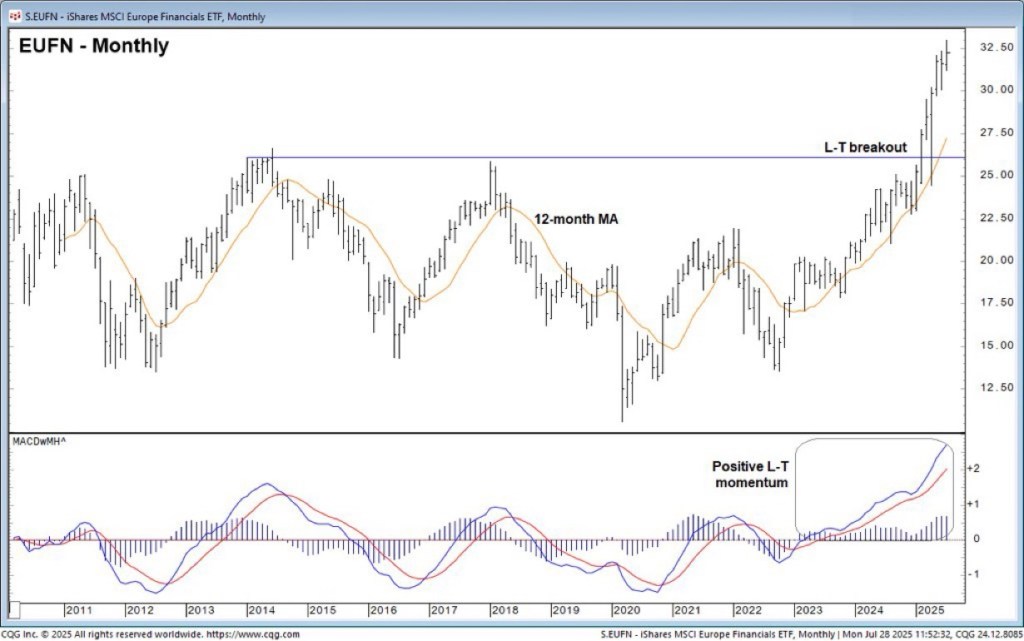Click the 2020 marker on time axis
Screen dimensions: 1024x641
click(625, 610)
